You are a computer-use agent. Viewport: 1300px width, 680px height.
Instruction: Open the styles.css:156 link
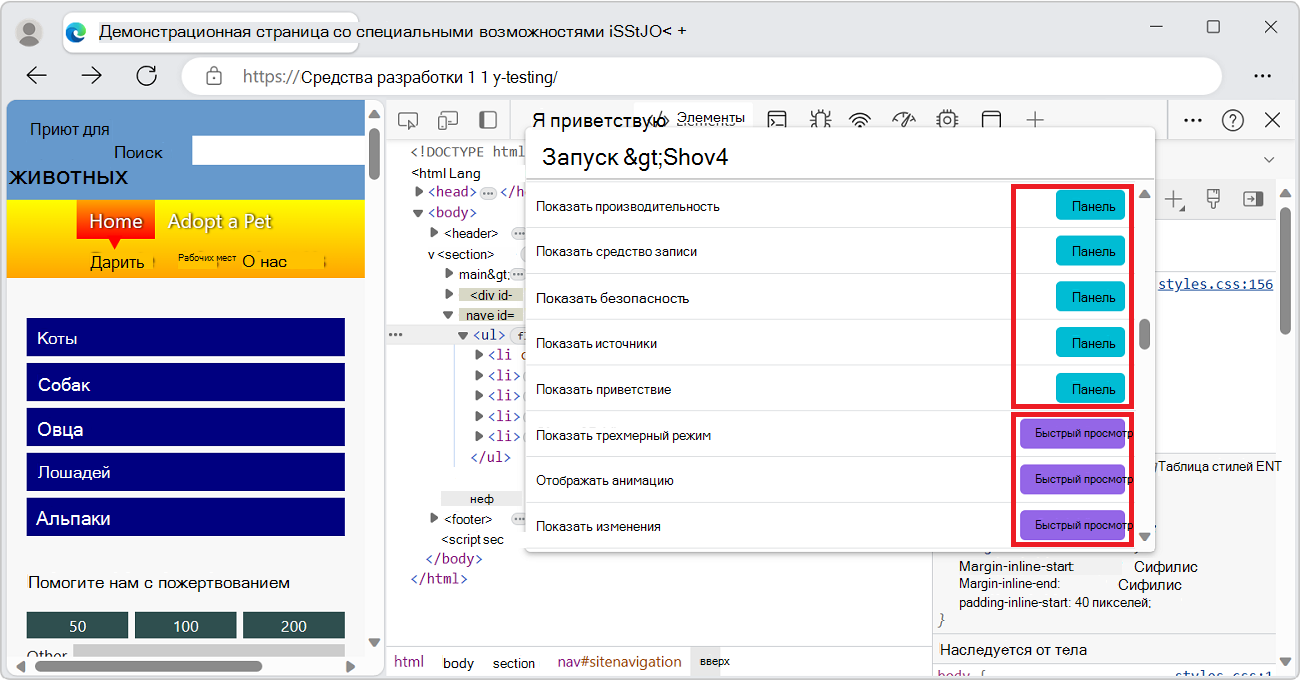[1216, 284]
